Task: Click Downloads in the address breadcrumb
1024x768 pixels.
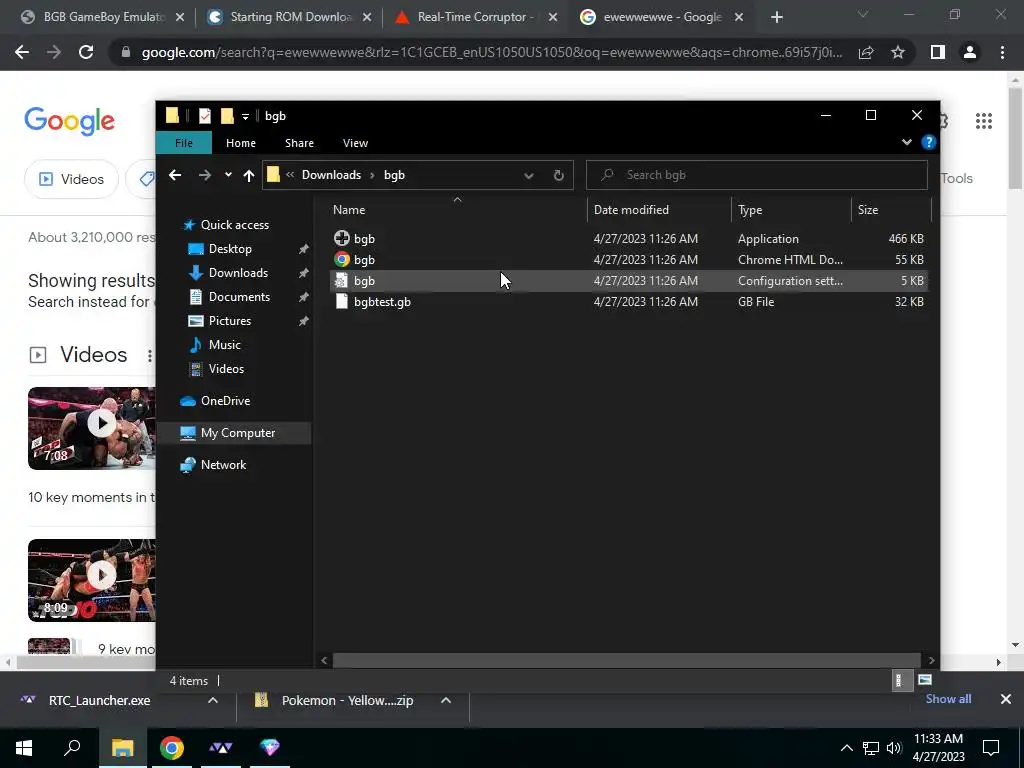Action: [331, 175]
